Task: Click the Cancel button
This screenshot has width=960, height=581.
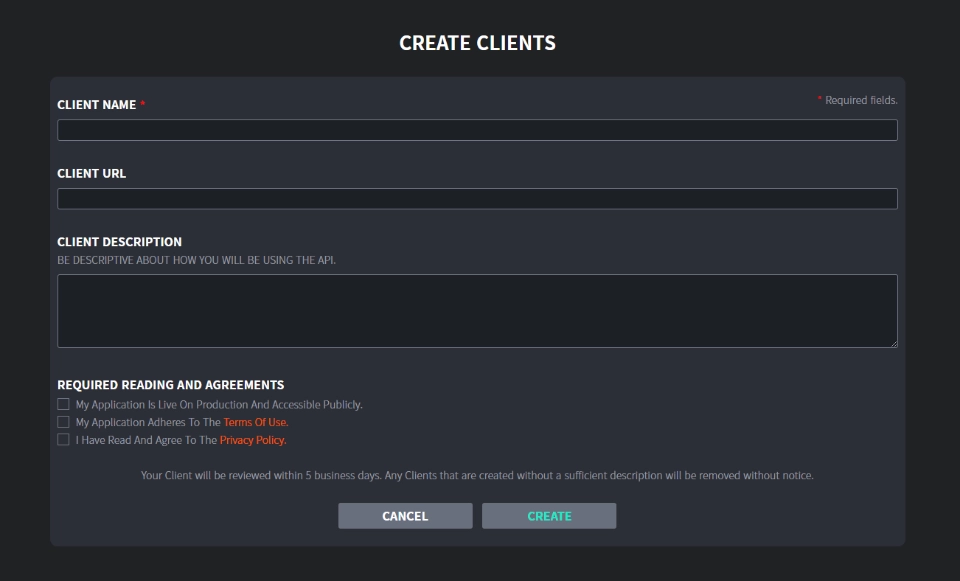Action: tap(405, 516)
